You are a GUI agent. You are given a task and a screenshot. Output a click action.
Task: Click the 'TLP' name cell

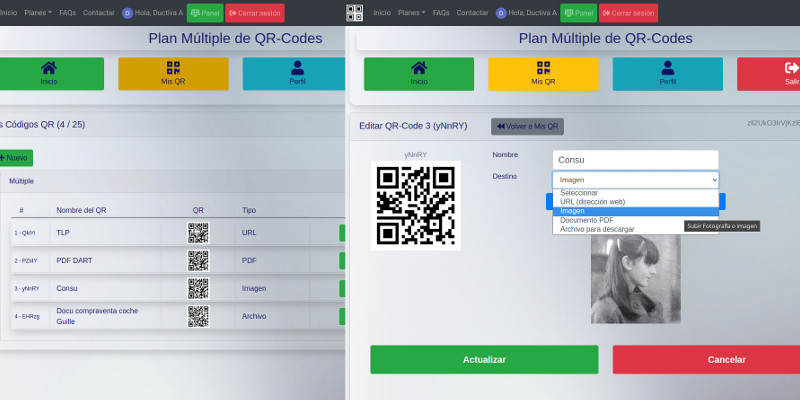click(63, 233)
